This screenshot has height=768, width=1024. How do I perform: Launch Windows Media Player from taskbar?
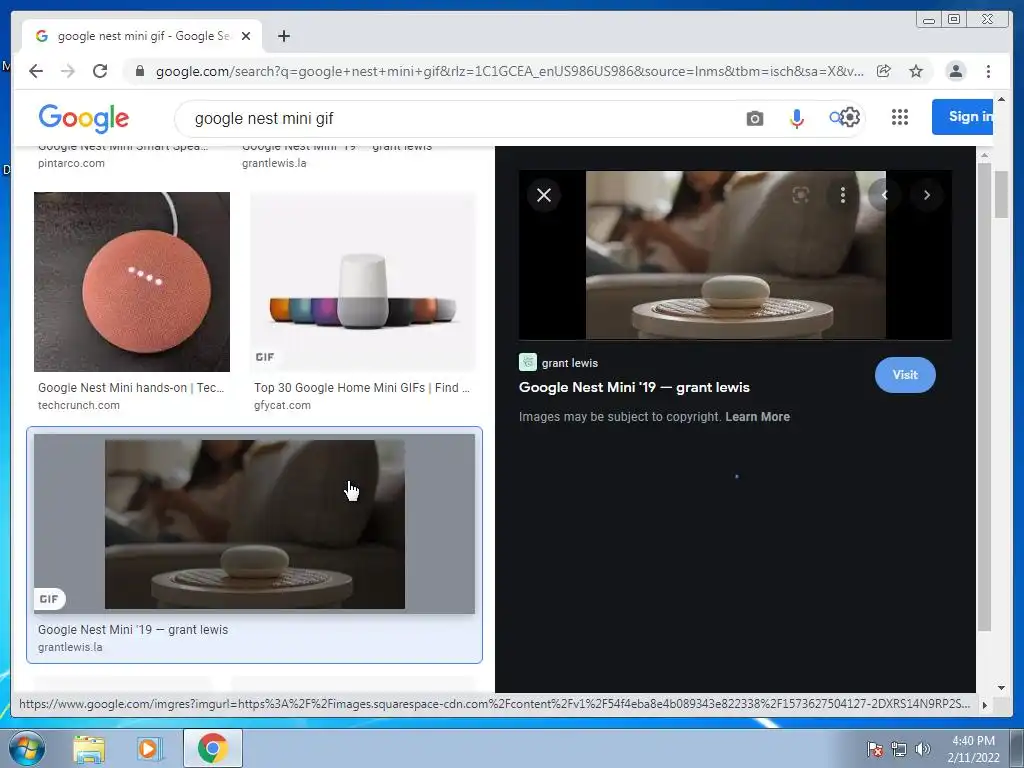pyautogui.click(x=149, y=748)
